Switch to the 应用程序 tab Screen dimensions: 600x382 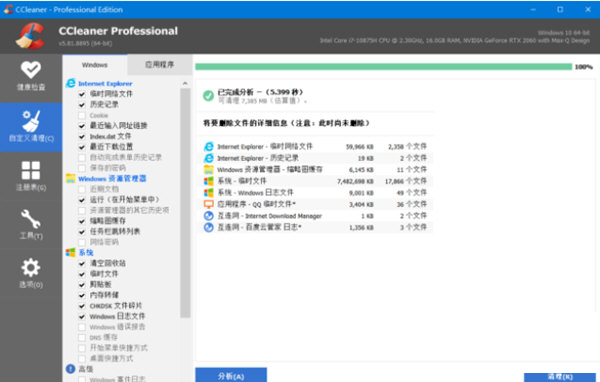point(160,65)
